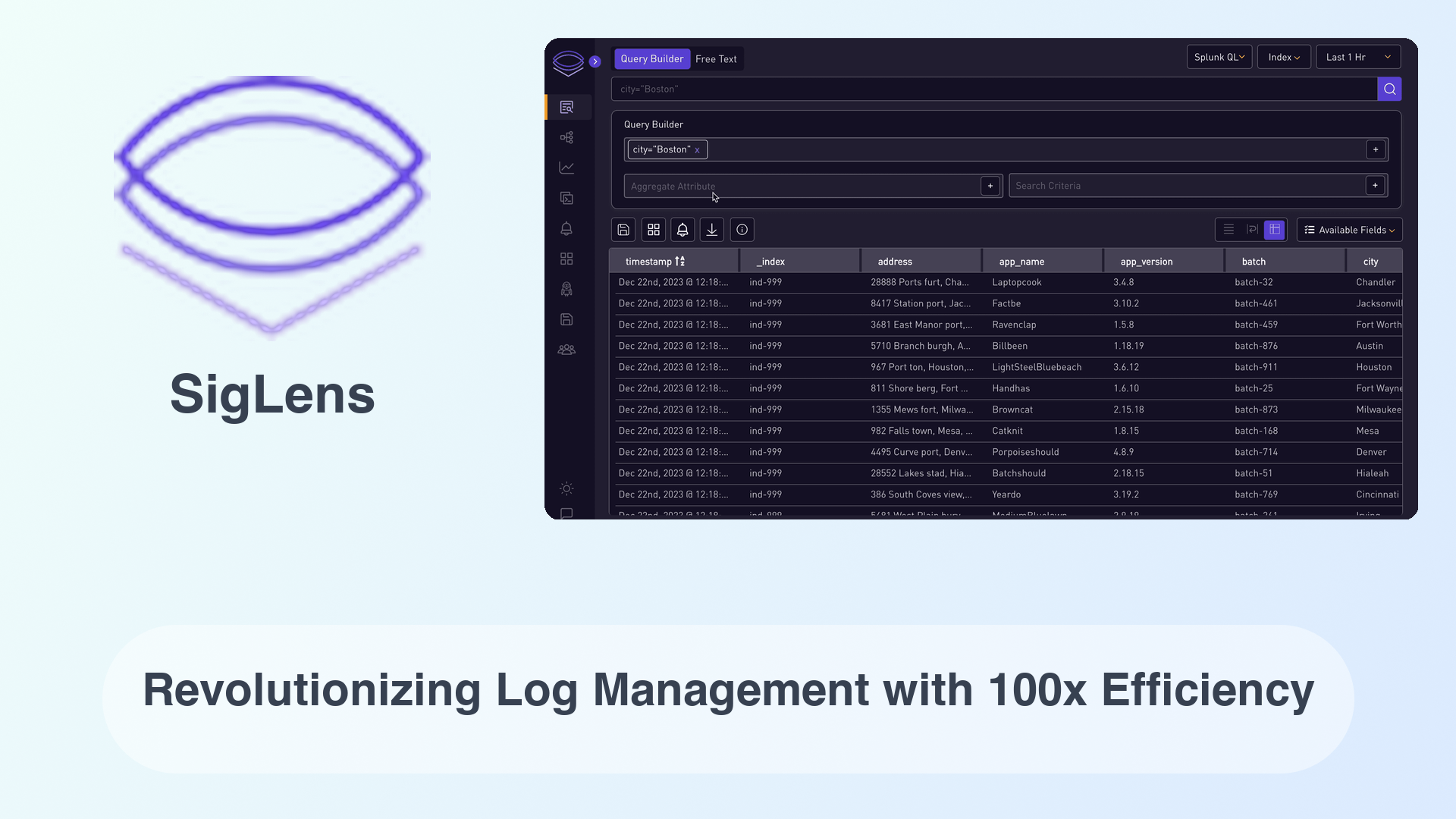Click the search execute button
Screen dimensions: 1456x819
(1391, 89)
